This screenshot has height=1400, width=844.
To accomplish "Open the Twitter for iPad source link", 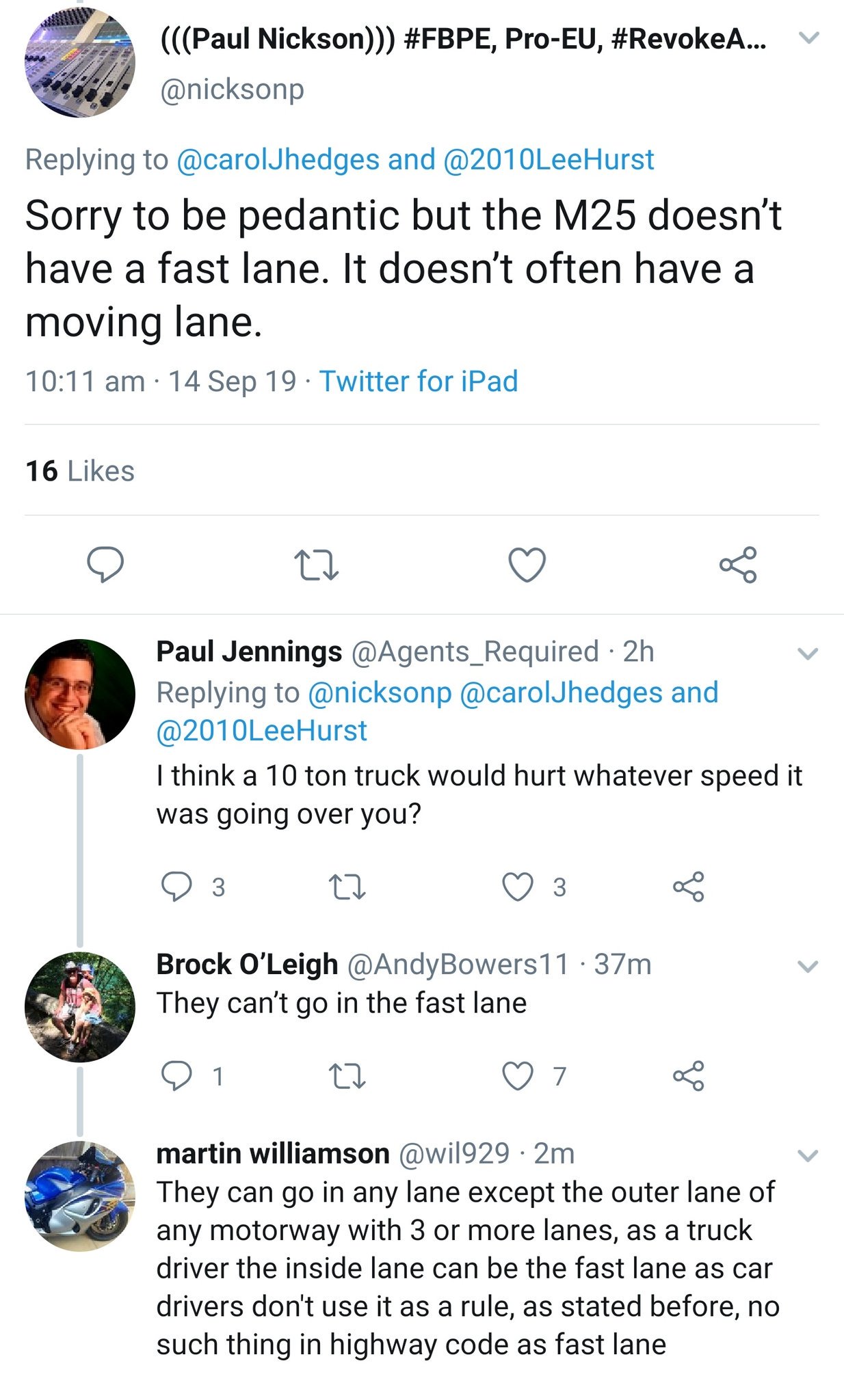I will (419, 381).
